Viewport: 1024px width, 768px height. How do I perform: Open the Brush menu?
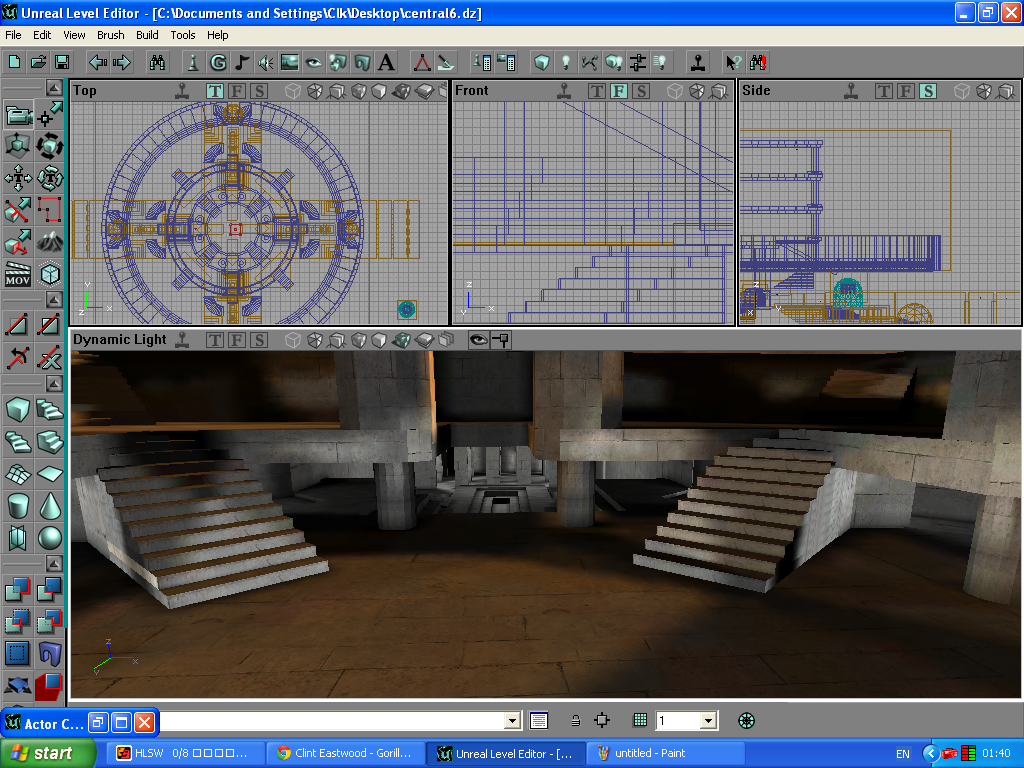[110, 35]
